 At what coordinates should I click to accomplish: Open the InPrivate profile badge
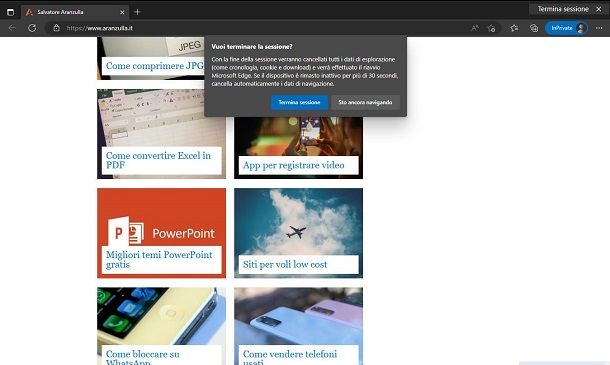(x=566, y=28)
